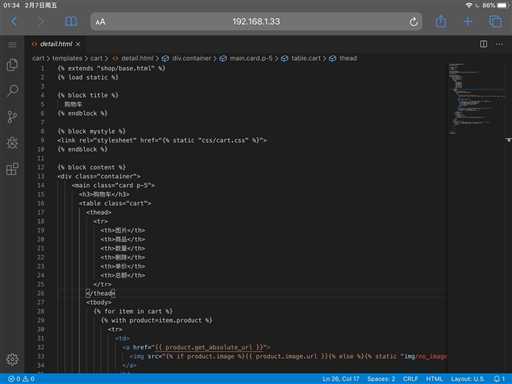Click '{% for item in cart %}' line

pyautogui.click(x=133, y=311)
